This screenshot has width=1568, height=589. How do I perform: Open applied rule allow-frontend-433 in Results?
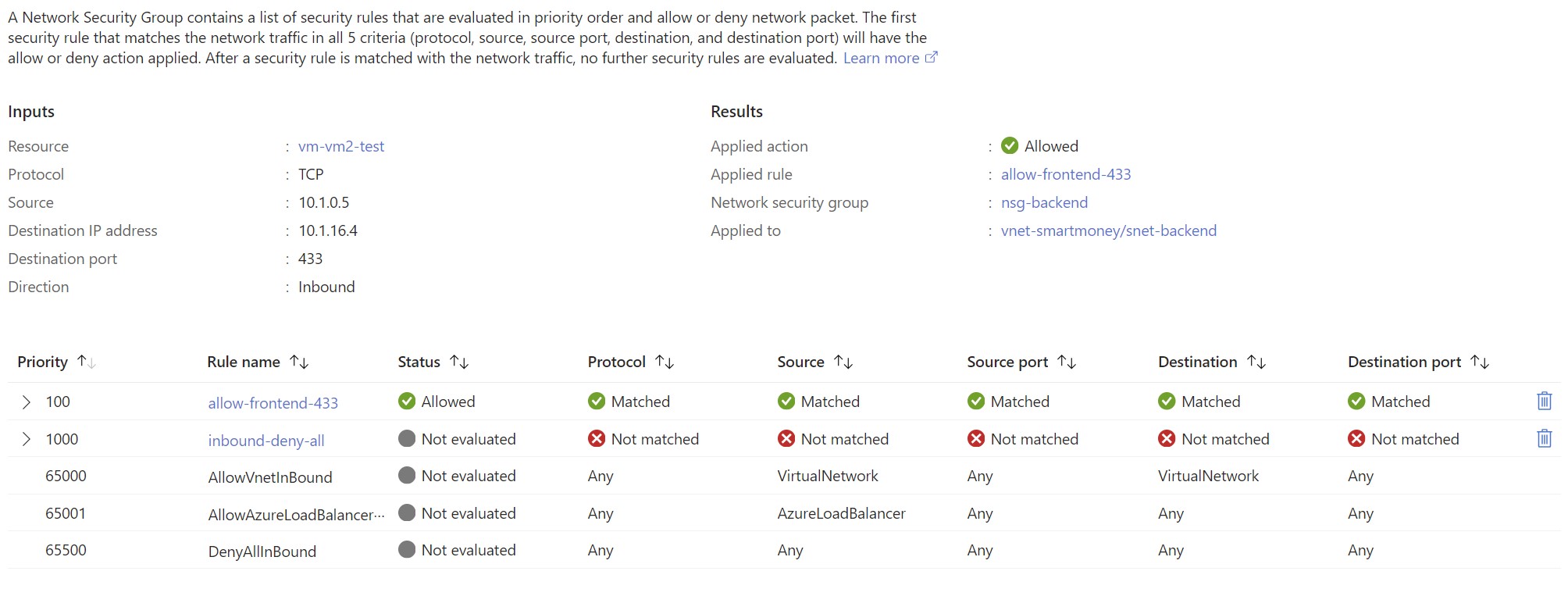(1066, 174)
